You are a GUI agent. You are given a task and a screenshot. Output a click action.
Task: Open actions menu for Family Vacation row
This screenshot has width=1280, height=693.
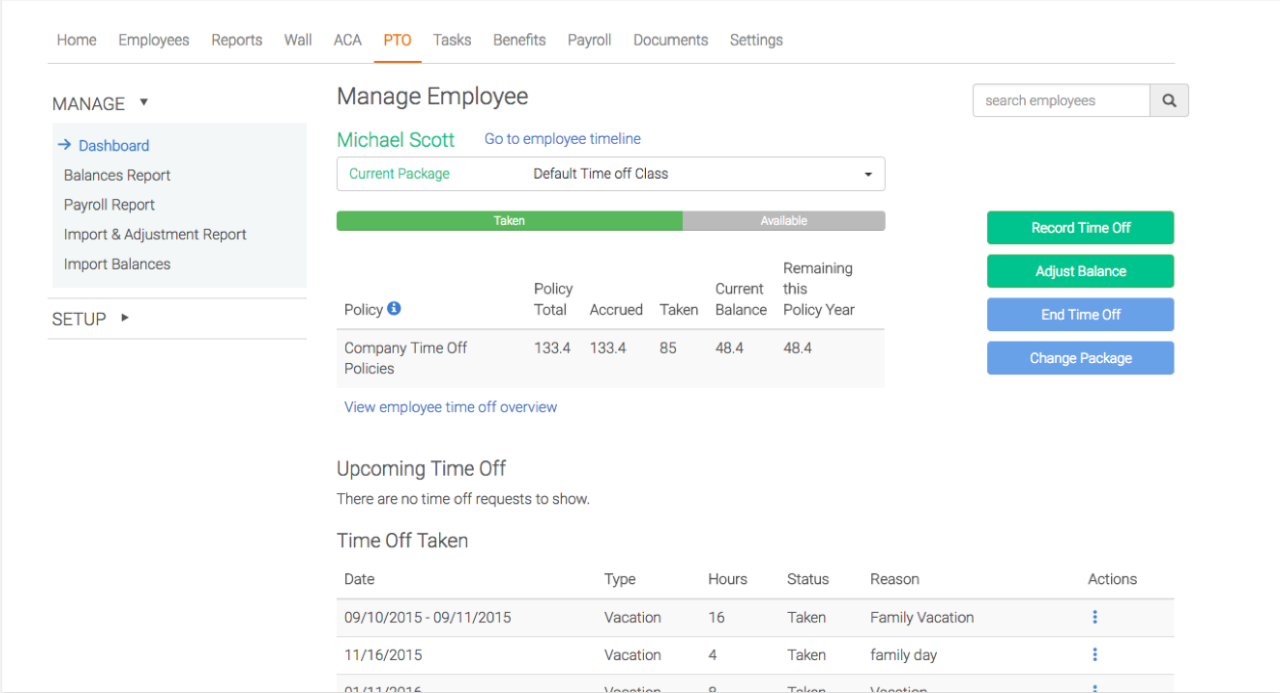click(1095, 617)
